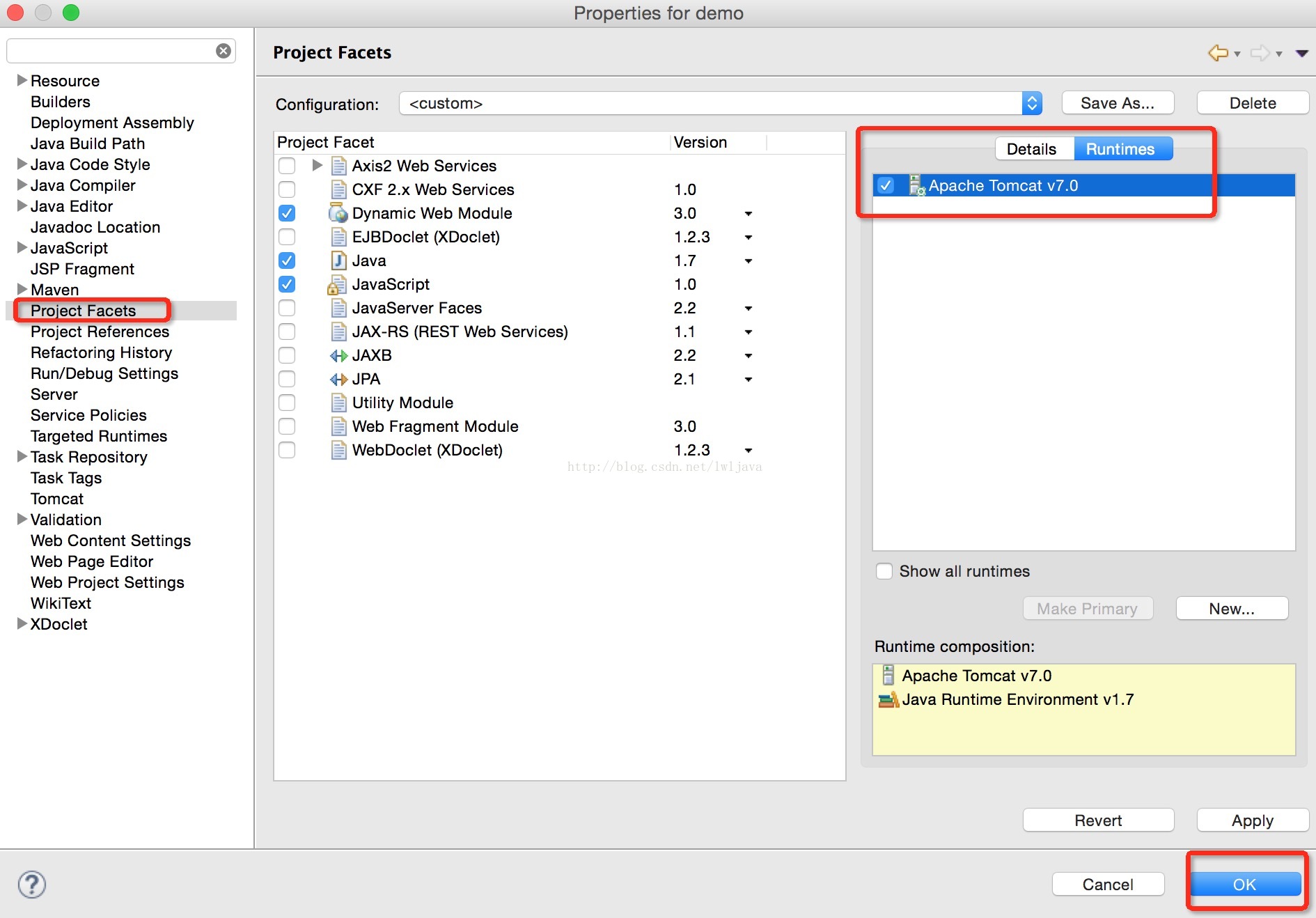The width and height of the screenshot is (1316, 918).
Task: Click the EJBDoclet document icon
Action: pos(338,237)
